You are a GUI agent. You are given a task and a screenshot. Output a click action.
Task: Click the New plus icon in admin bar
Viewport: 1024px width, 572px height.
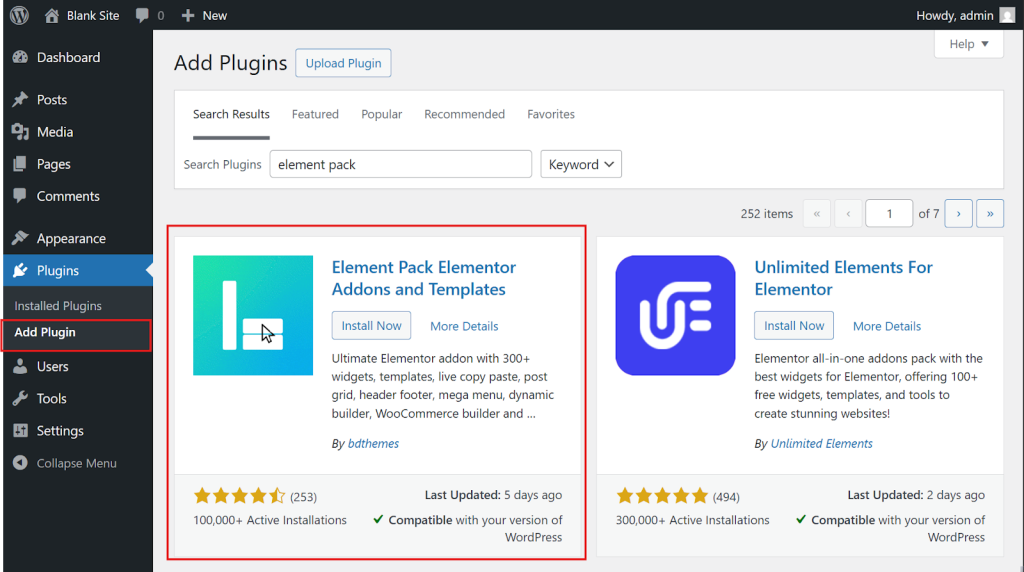coord(188,15)
